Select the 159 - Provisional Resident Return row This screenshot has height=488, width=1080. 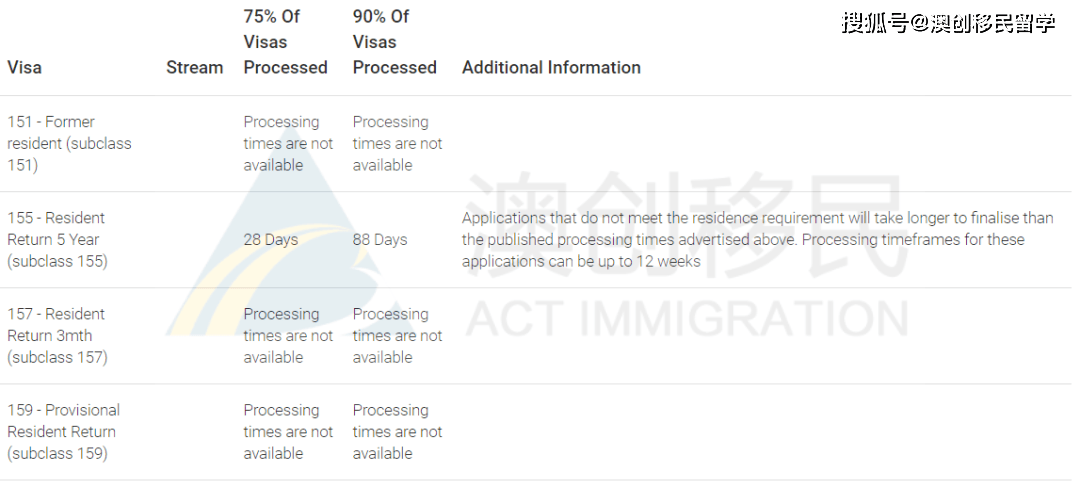pos(536,432)
